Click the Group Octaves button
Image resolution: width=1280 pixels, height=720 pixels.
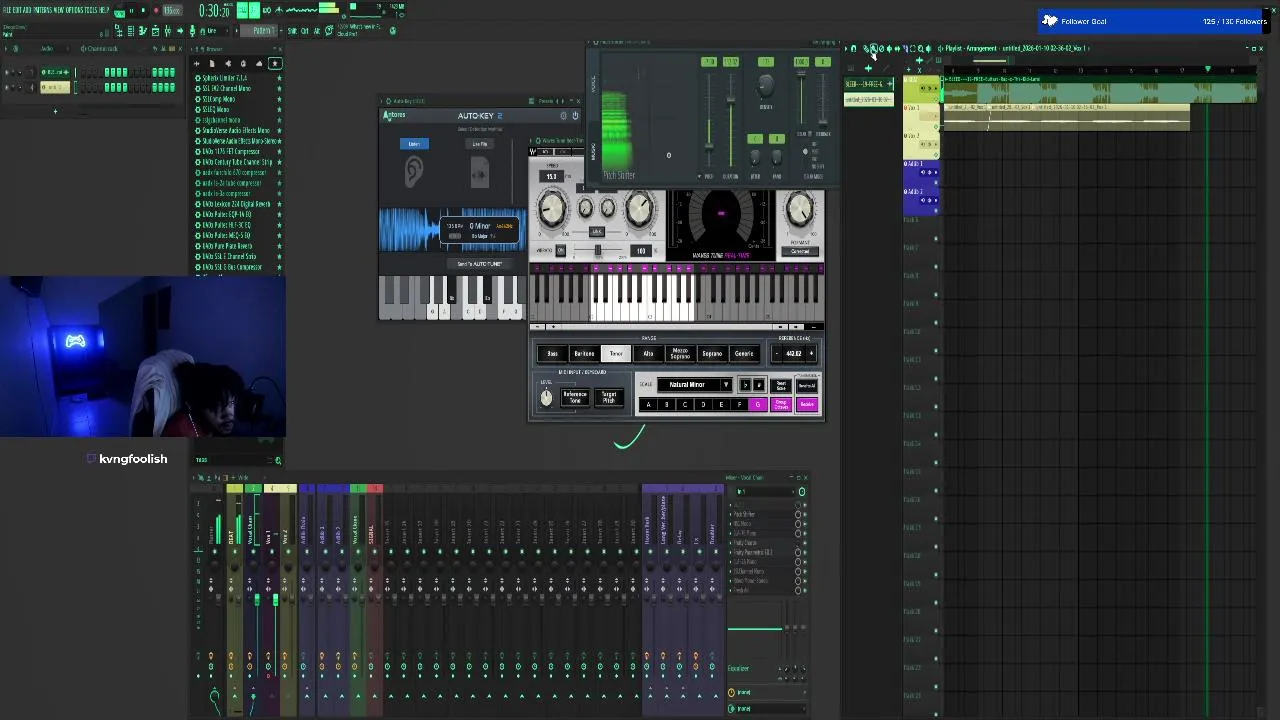click(x=781, y=405)
